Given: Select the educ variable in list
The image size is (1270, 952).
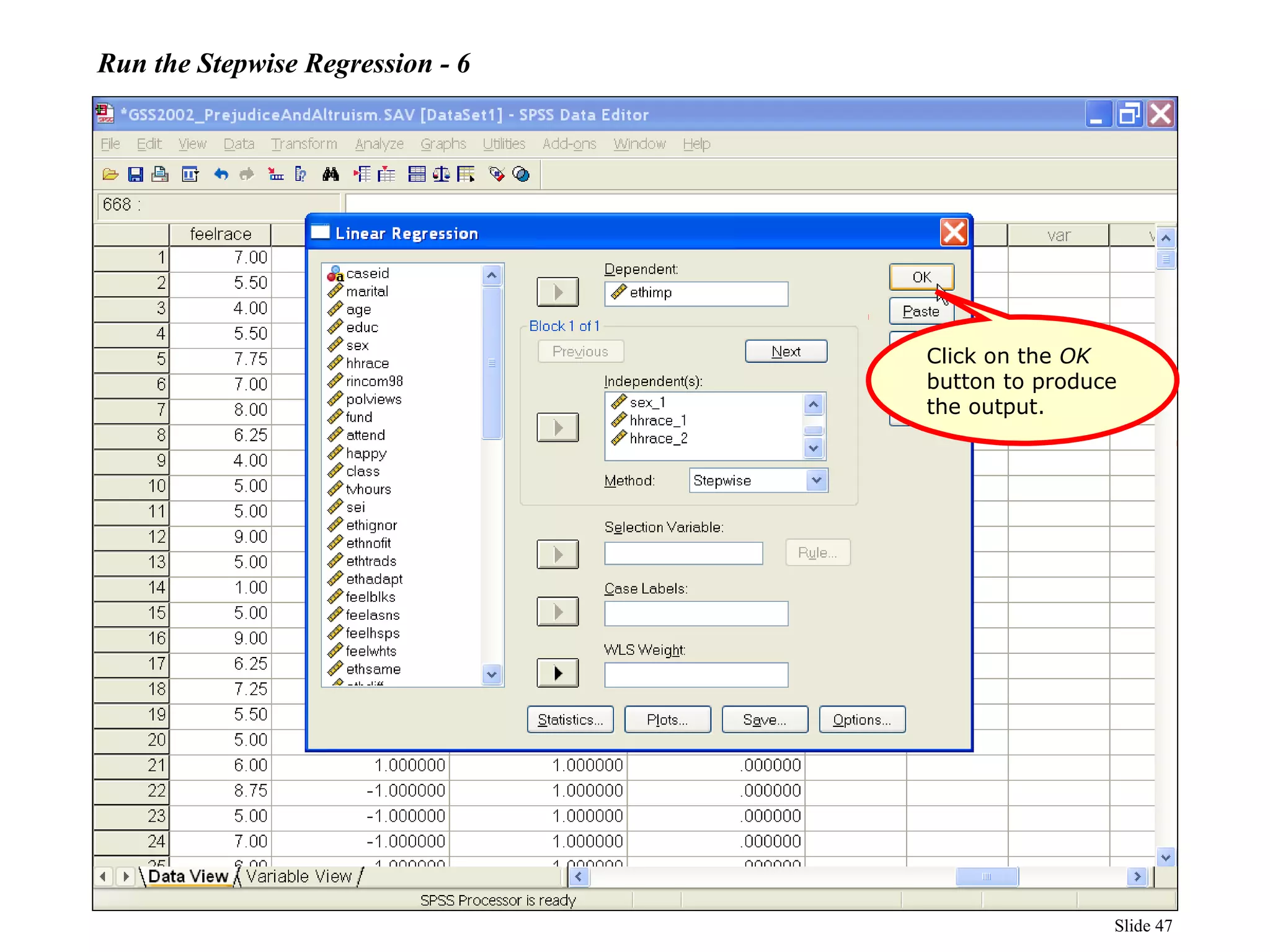Looking at the screenshot, I should click(x=362, y=327).
